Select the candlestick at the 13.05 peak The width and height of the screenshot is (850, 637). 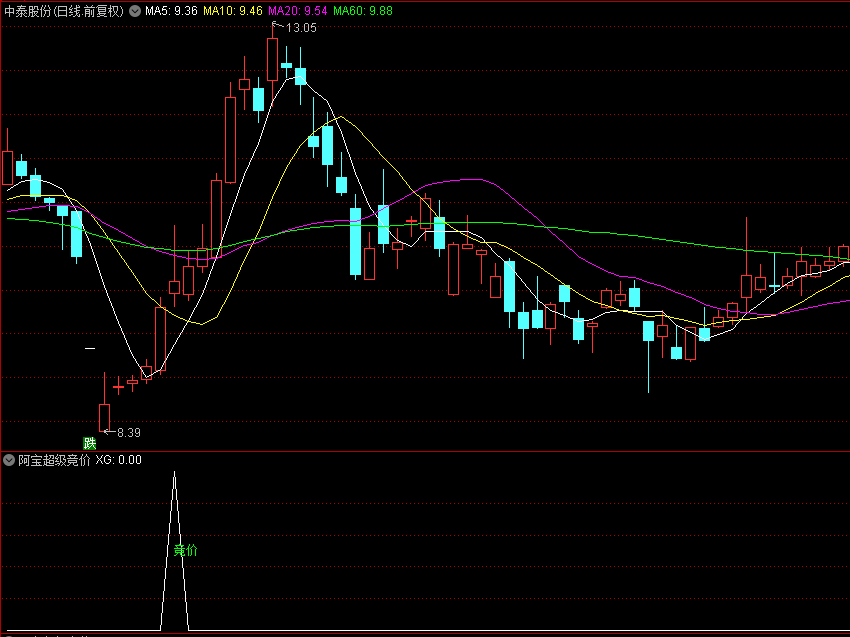pyautogui.click(x=272, y=60)
